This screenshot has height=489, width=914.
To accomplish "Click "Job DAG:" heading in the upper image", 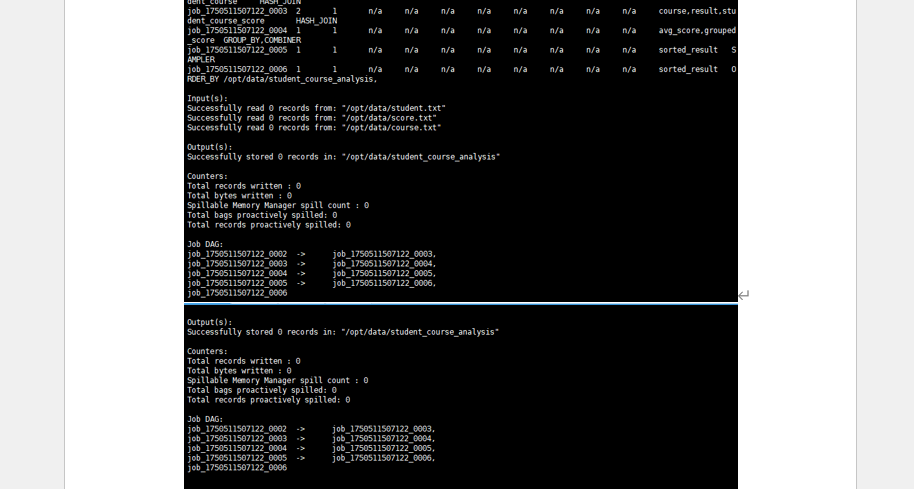I will point(205,244).
